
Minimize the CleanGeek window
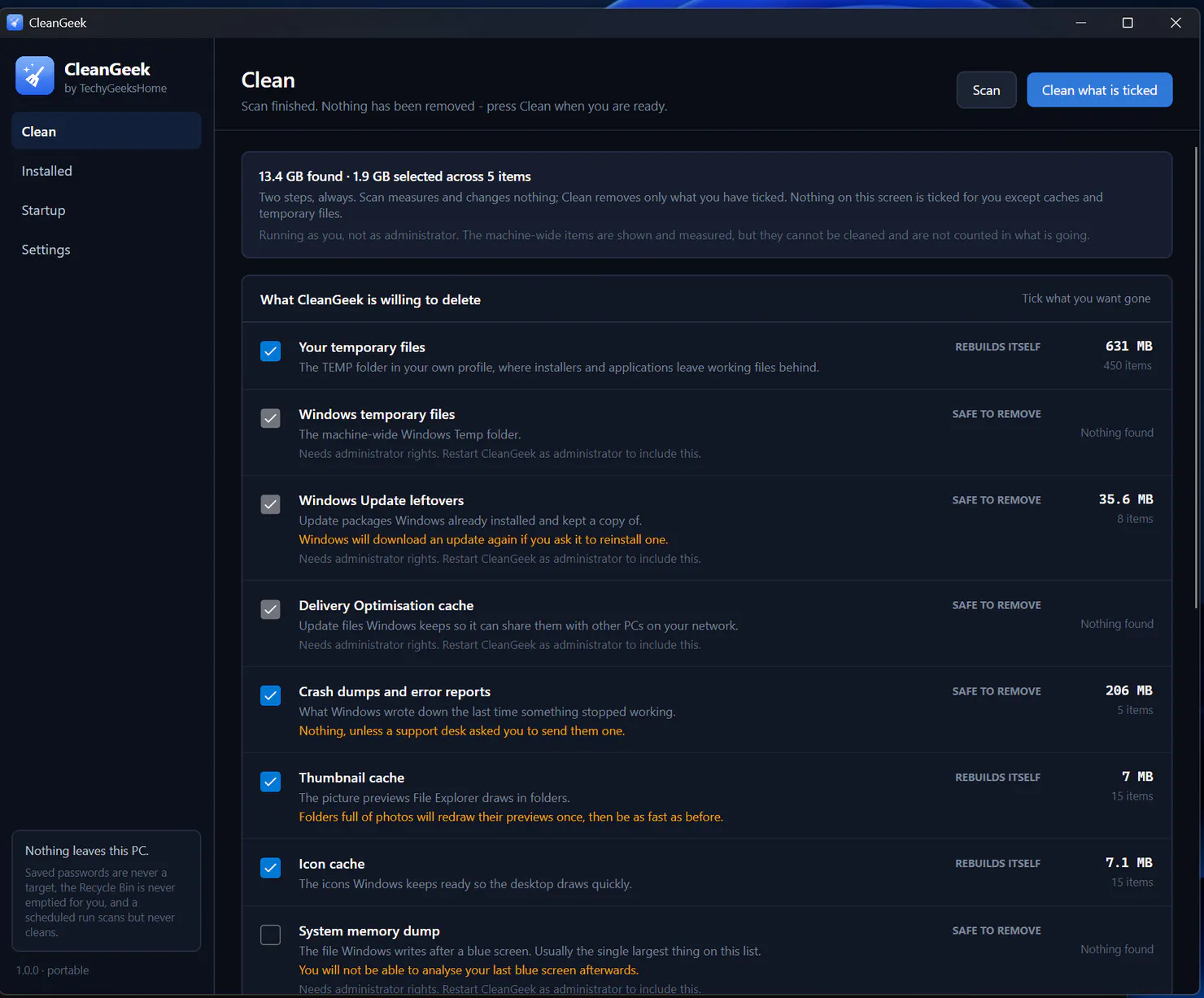click(x=1080, y=23)
